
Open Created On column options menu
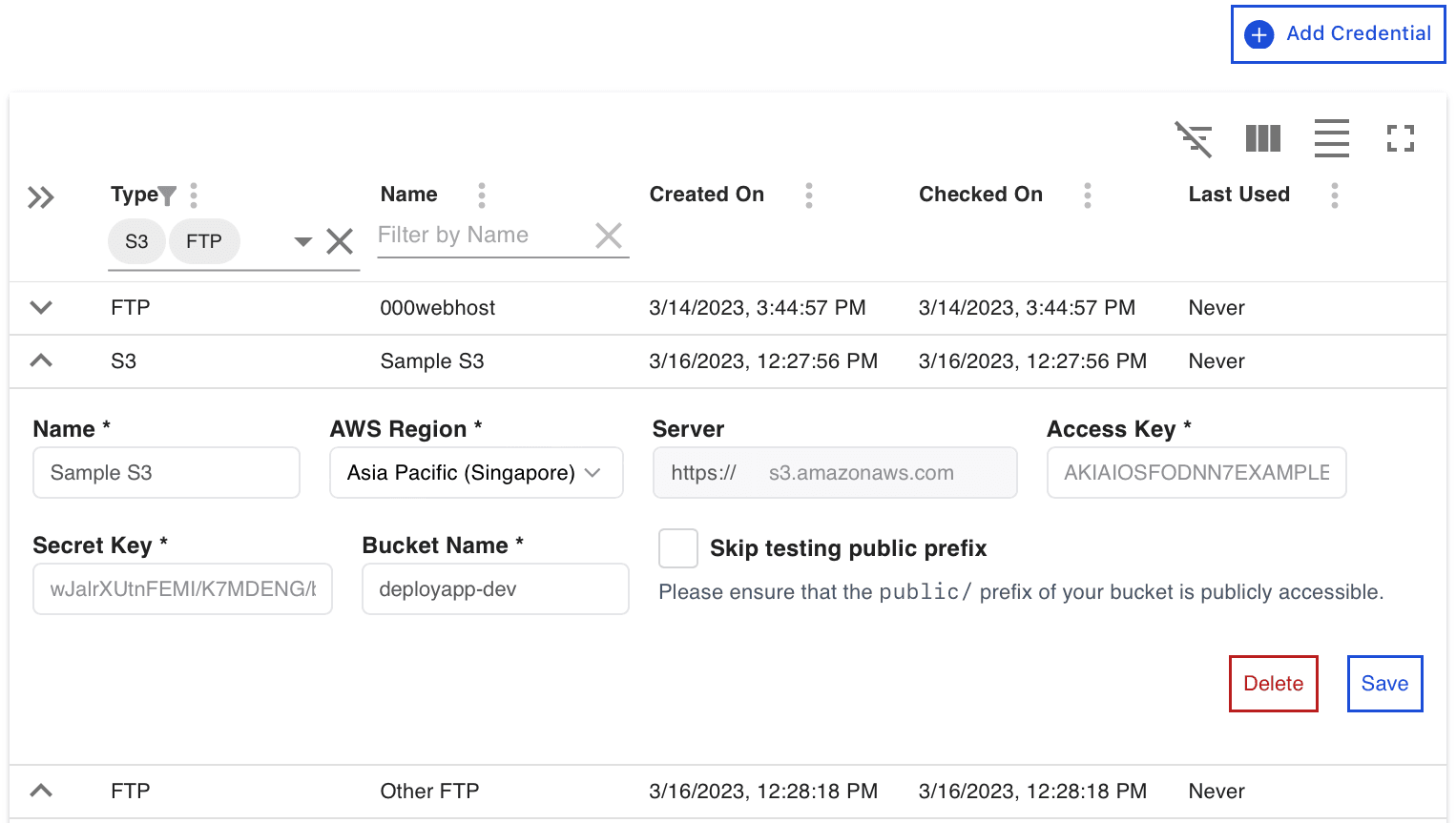pos(808,195)
